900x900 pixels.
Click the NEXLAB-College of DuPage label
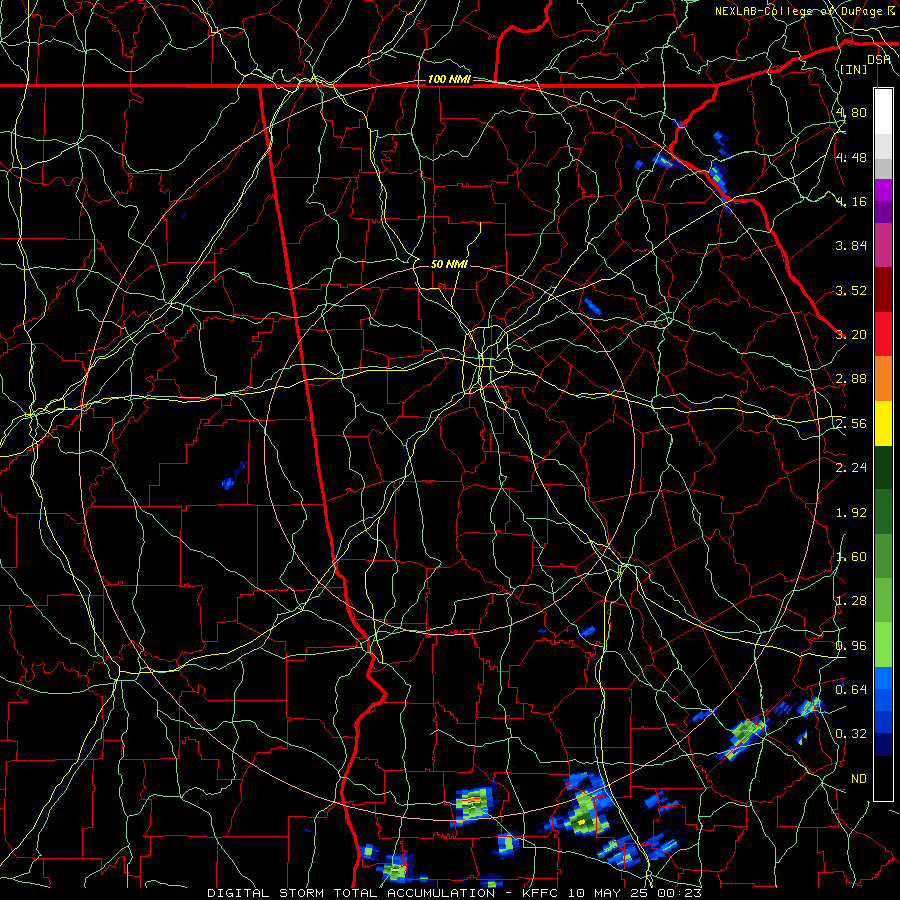[x=804, y=11]
